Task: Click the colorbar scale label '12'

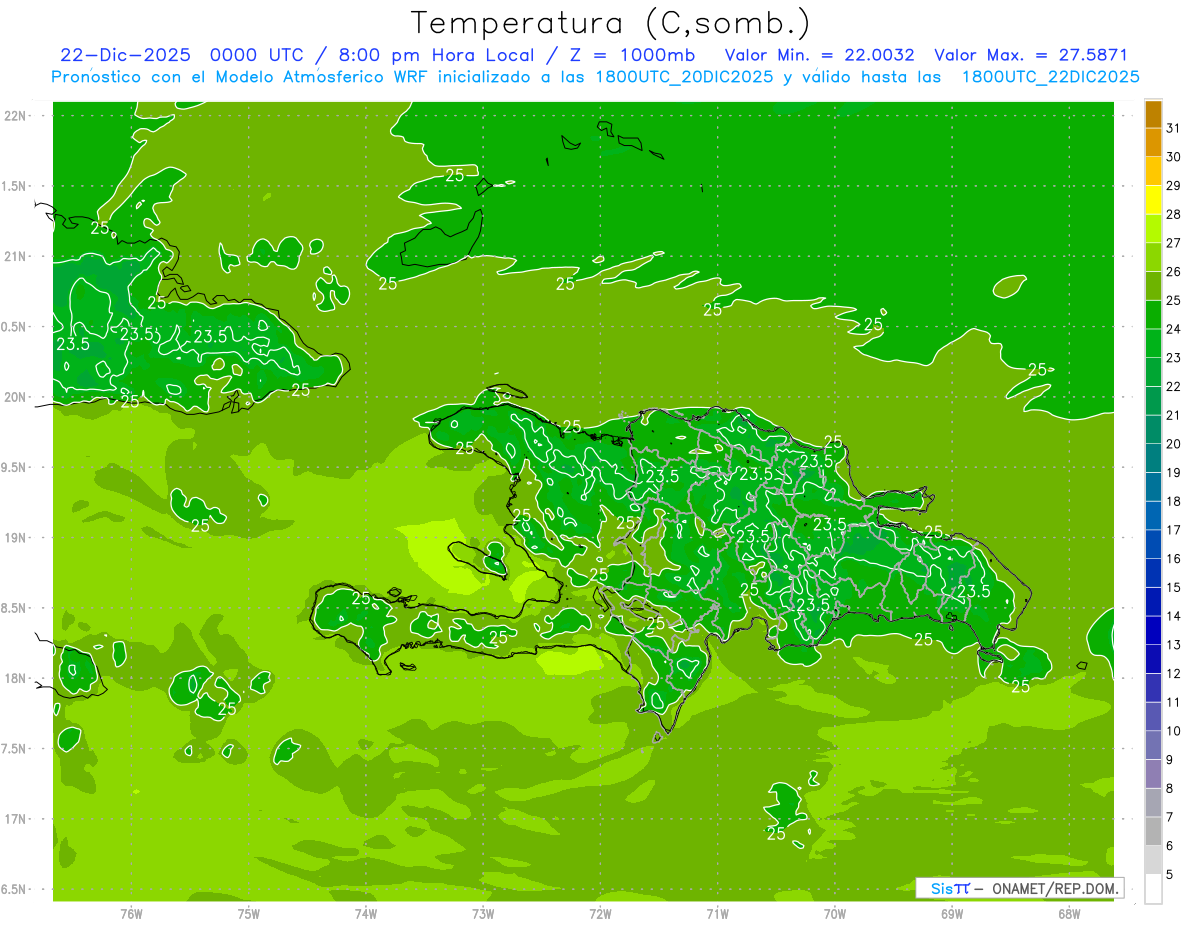Action: coord(1173,673)
